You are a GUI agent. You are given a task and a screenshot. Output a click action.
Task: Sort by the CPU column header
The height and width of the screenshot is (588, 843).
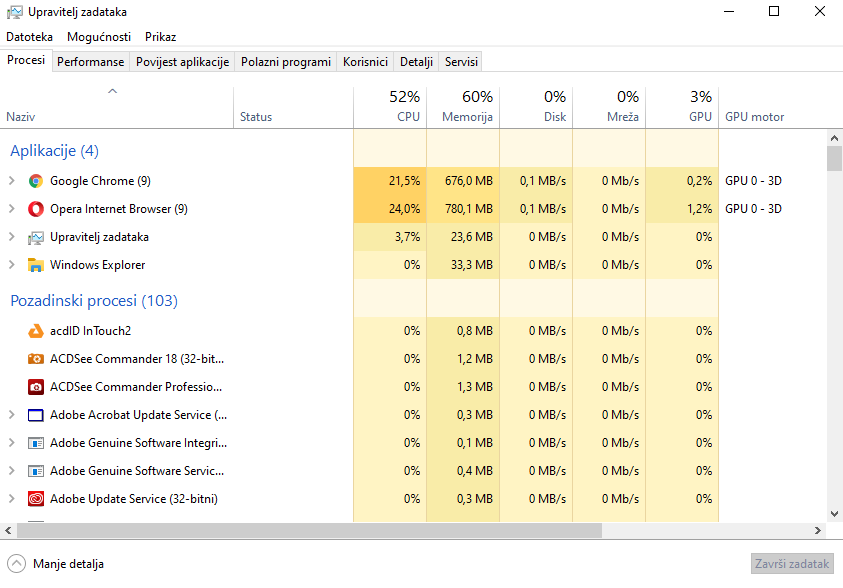click(390, 107)
